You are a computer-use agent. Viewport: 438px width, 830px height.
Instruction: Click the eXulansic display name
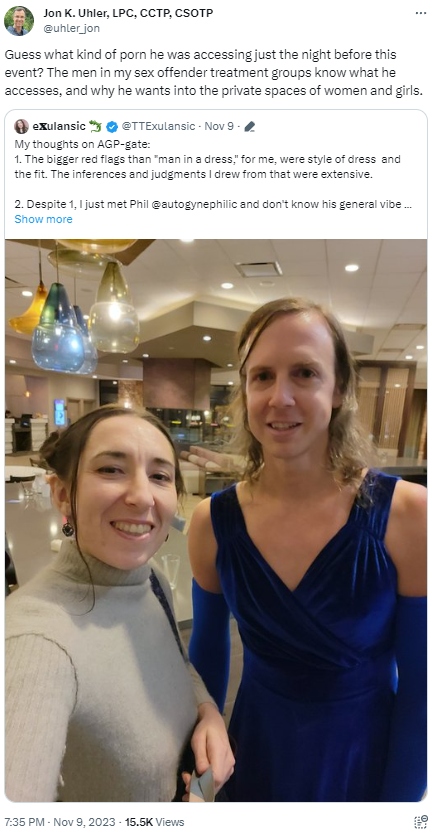point(59,127)
